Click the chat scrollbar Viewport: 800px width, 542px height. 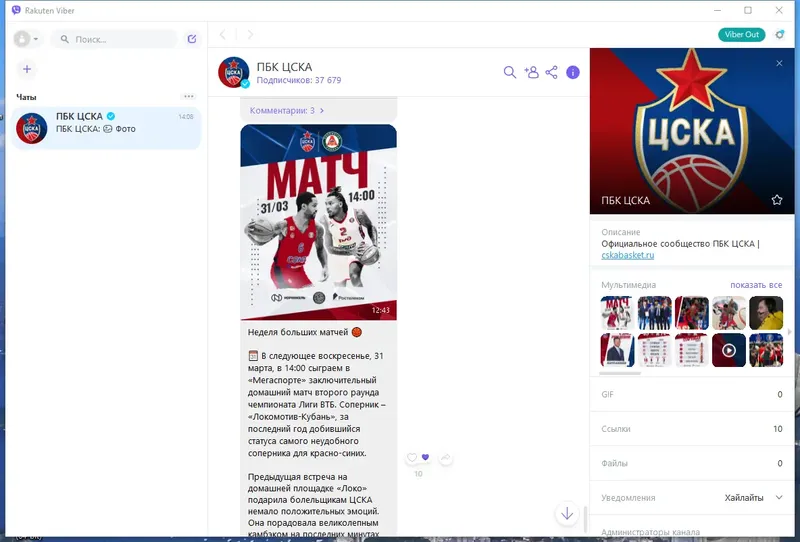click(x=585, y=519)
